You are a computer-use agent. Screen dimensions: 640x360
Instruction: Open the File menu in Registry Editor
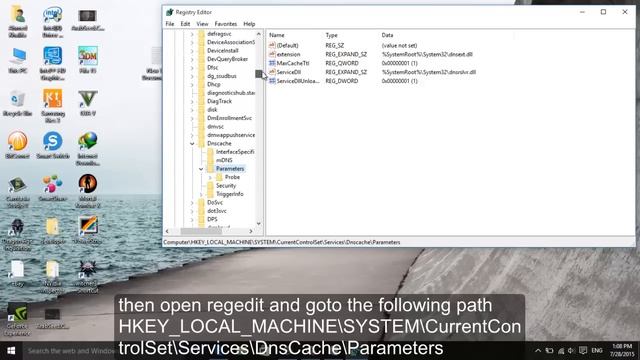coord(170,24)
